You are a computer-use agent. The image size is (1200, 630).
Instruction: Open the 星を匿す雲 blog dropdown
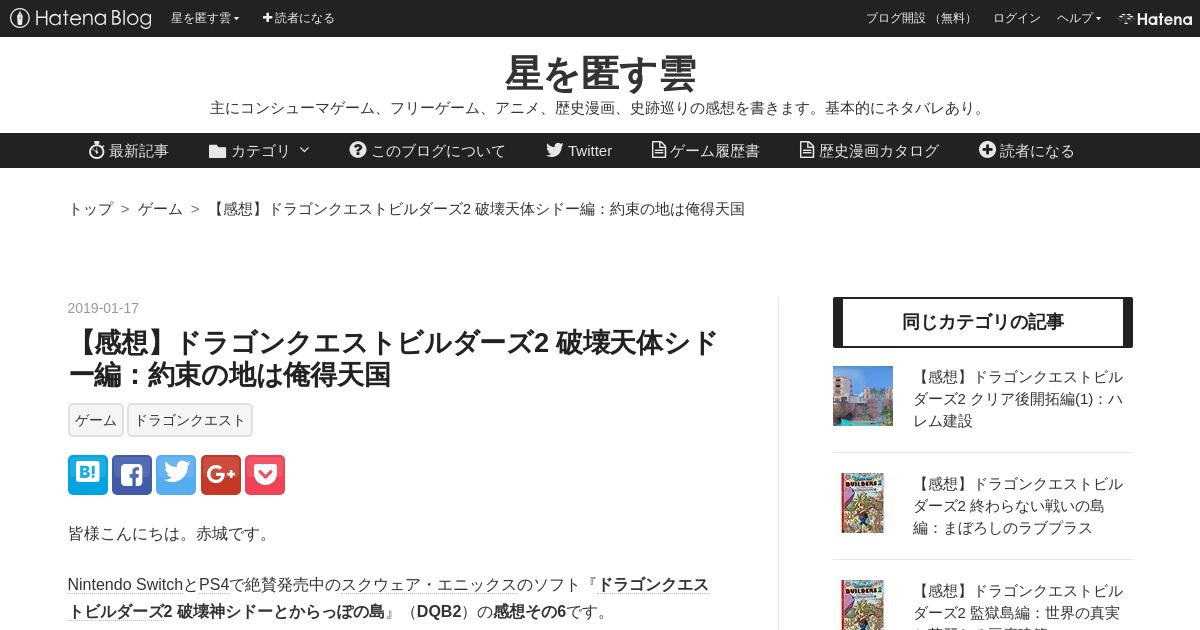click(x=205, y=18)
